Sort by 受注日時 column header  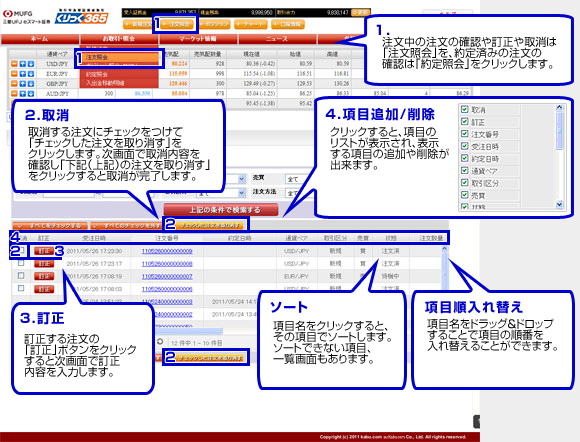[x=94, y=238]
